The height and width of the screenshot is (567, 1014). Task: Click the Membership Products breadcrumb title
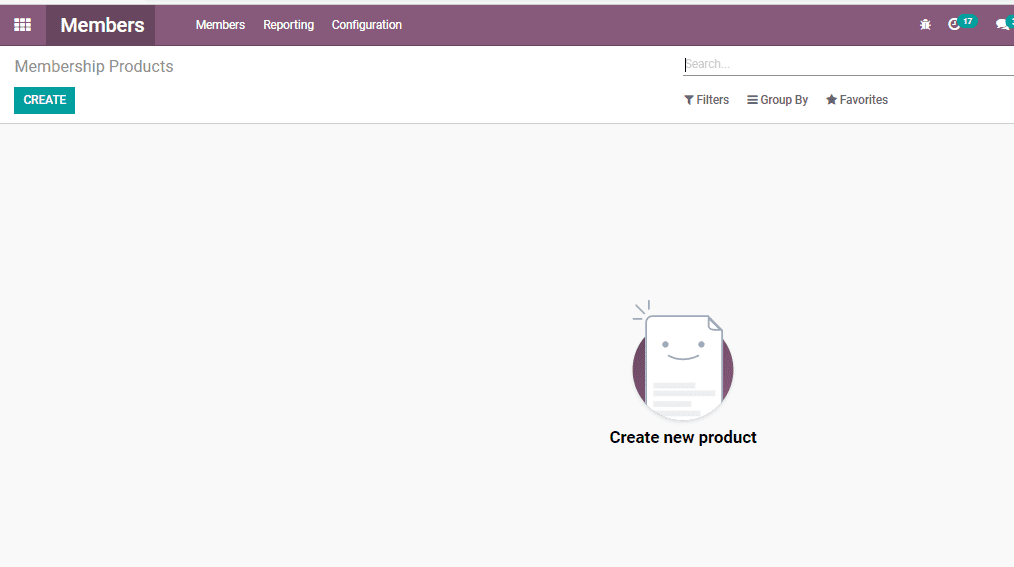click(94, 67)
